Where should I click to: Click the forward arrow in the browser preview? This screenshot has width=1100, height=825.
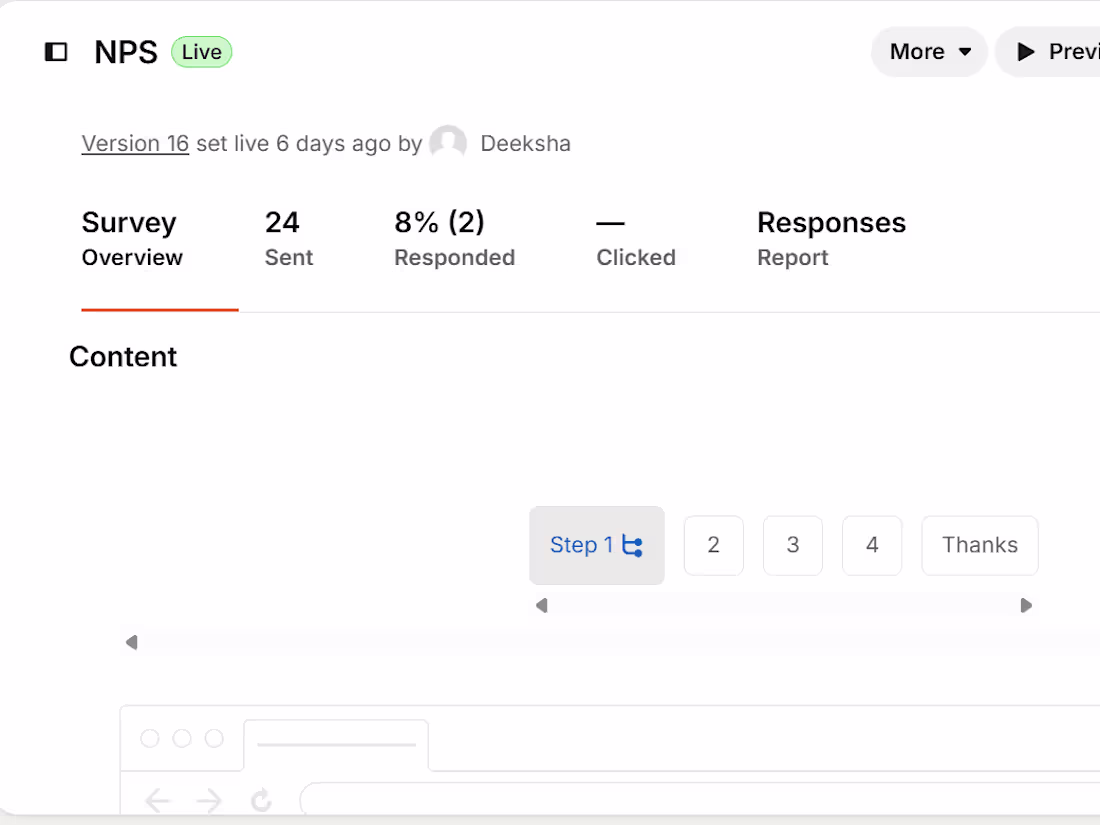tap(209, 800)
